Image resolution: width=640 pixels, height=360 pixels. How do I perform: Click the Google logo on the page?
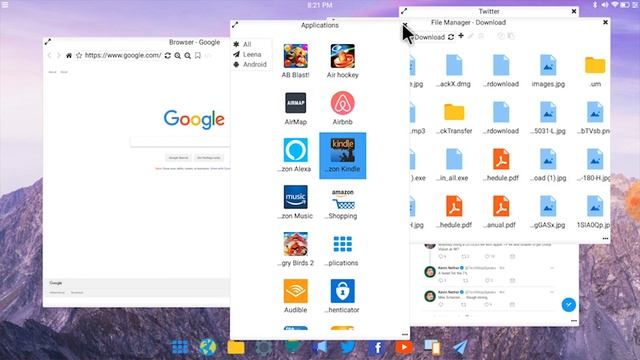tap(194, 119)
